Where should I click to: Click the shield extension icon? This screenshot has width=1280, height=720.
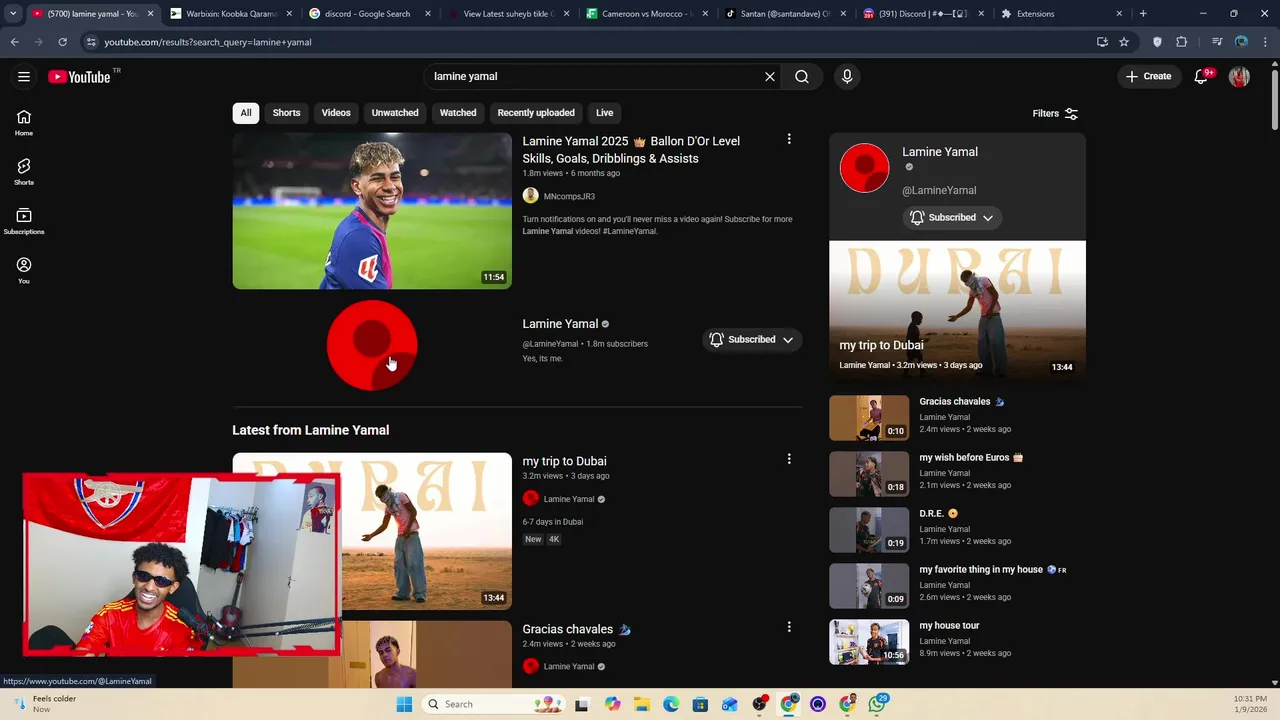pos(1158,42)
